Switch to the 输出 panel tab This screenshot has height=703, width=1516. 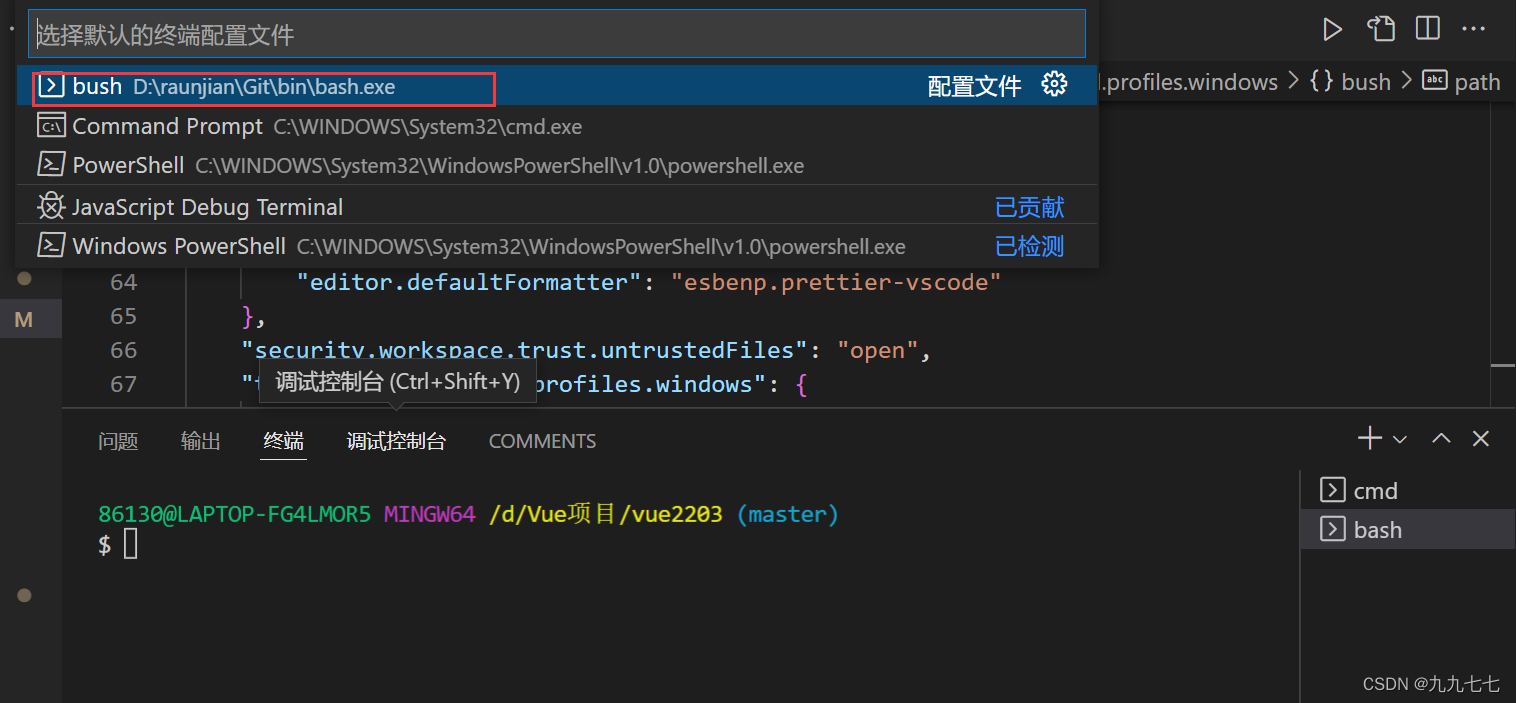tap(201, 441)
